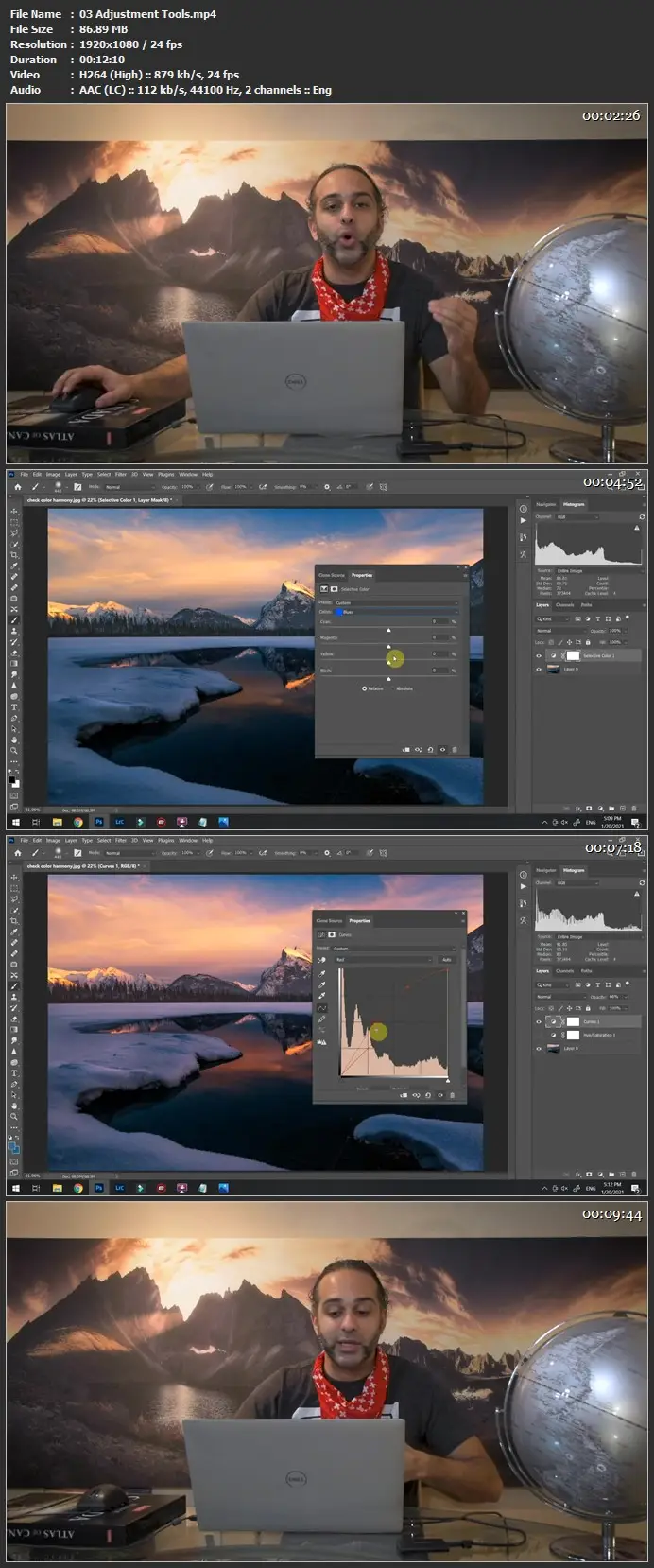The height and width of the screenshot is (1568, 654).
Task: Switch to Clone Source tab in 04:52 frame
Action: coord(332,575)
